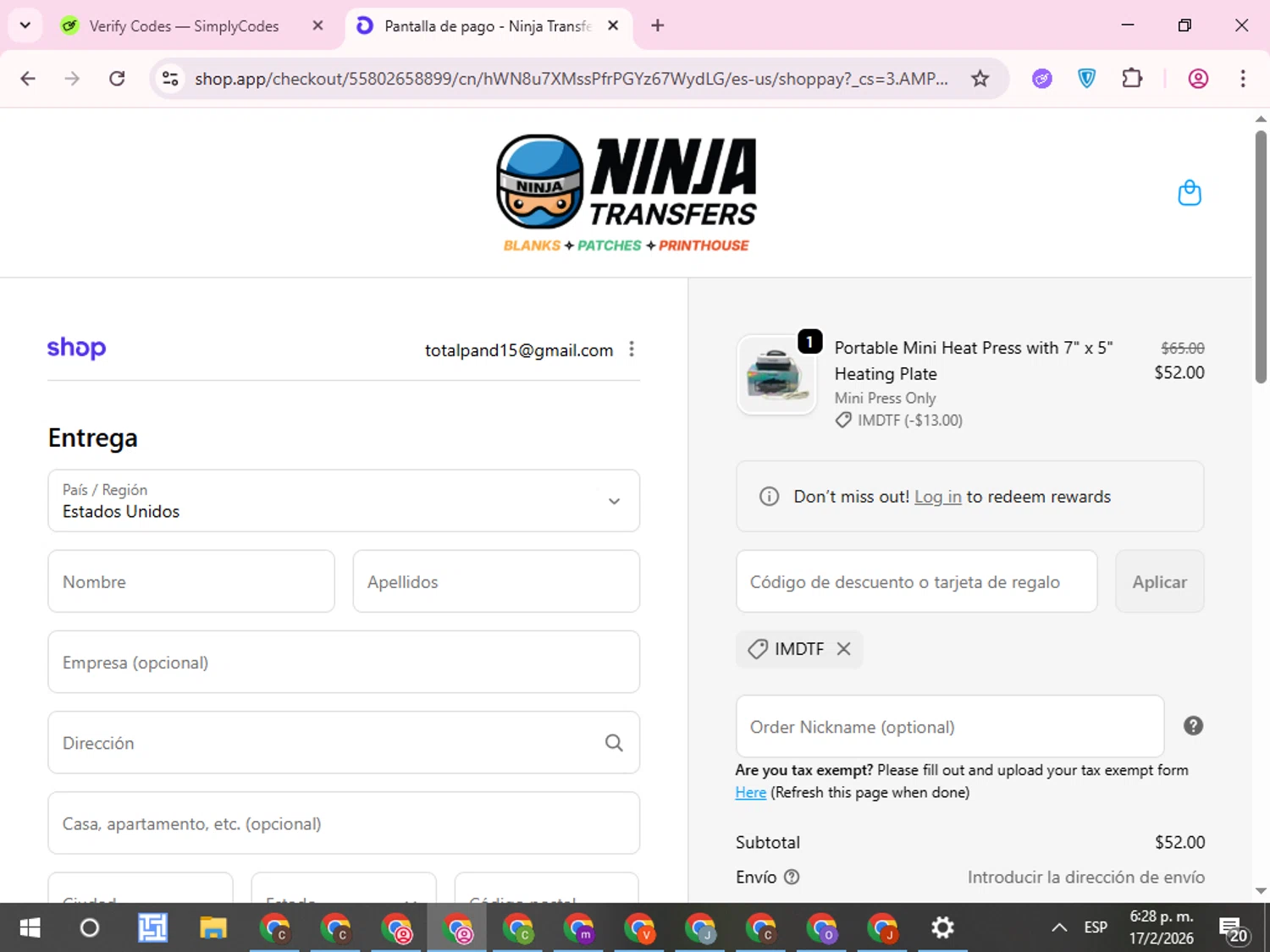Screen dimensions: 1270x952
Task: Click the Order Nickname (optional) field
Action: 950,726
